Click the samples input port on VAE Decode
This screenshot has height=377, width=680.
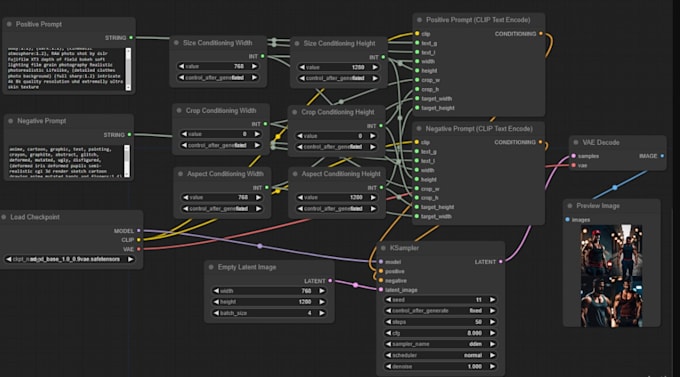click(574, 156)
